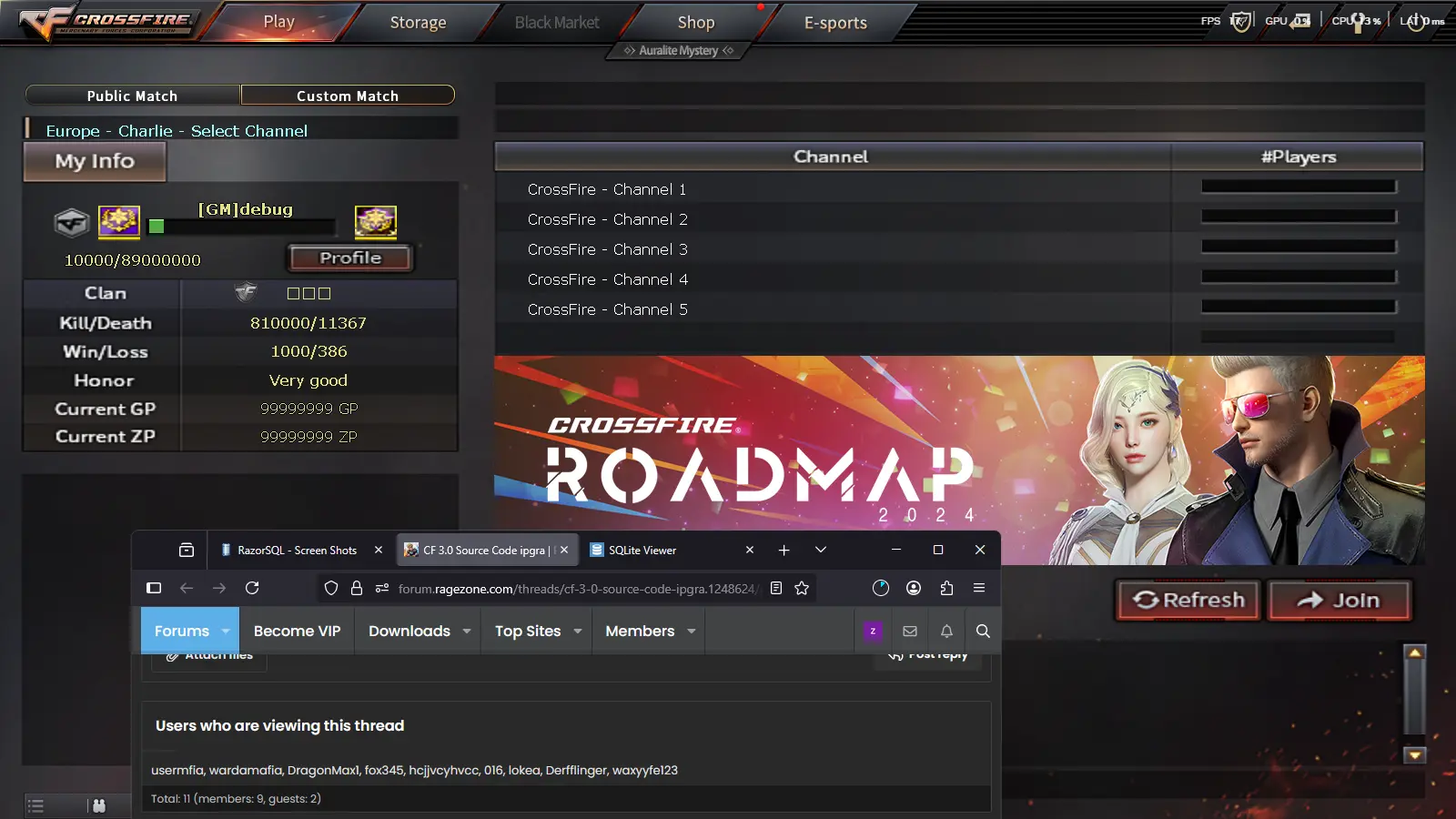Open the Storage tab in CrossFire
1456x819 pixels.
418,22
